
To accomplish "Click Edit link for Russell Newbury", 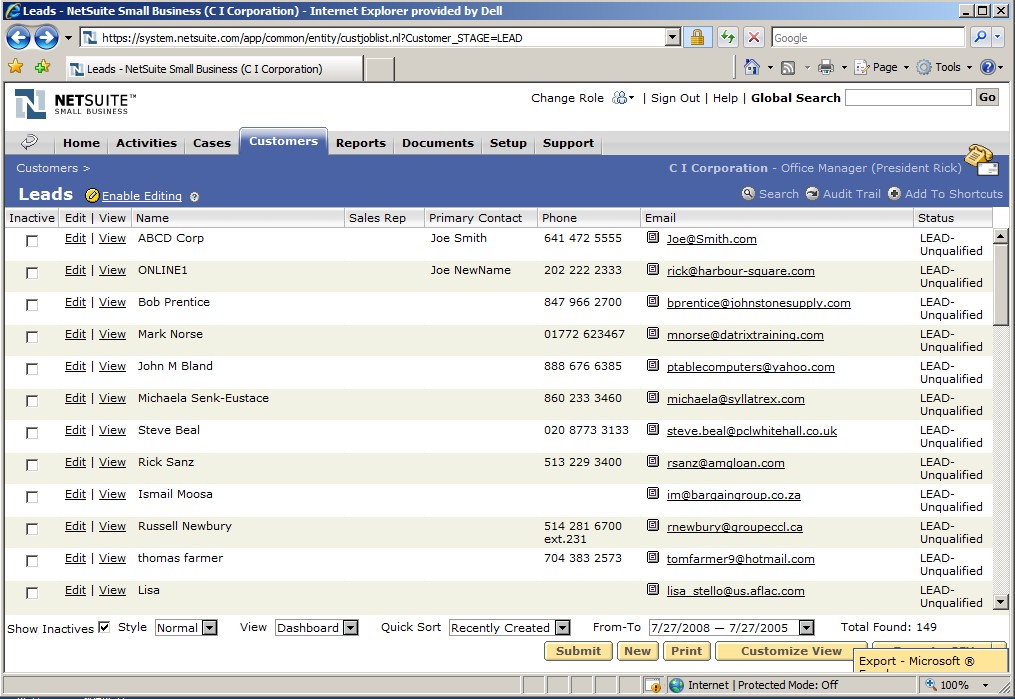I will point(75,526).
